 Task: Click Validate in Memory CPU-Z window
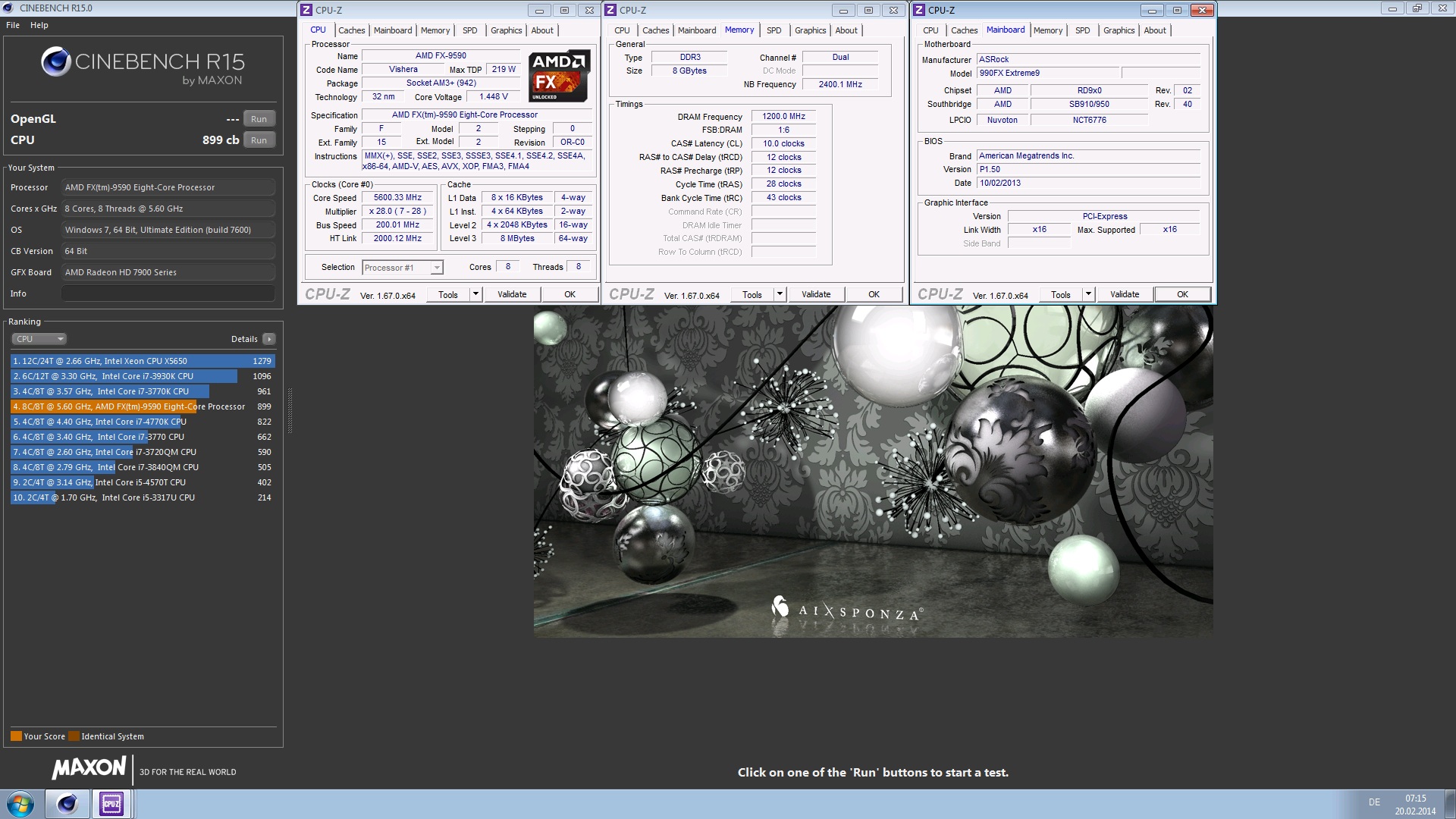(x=816, y=294)
